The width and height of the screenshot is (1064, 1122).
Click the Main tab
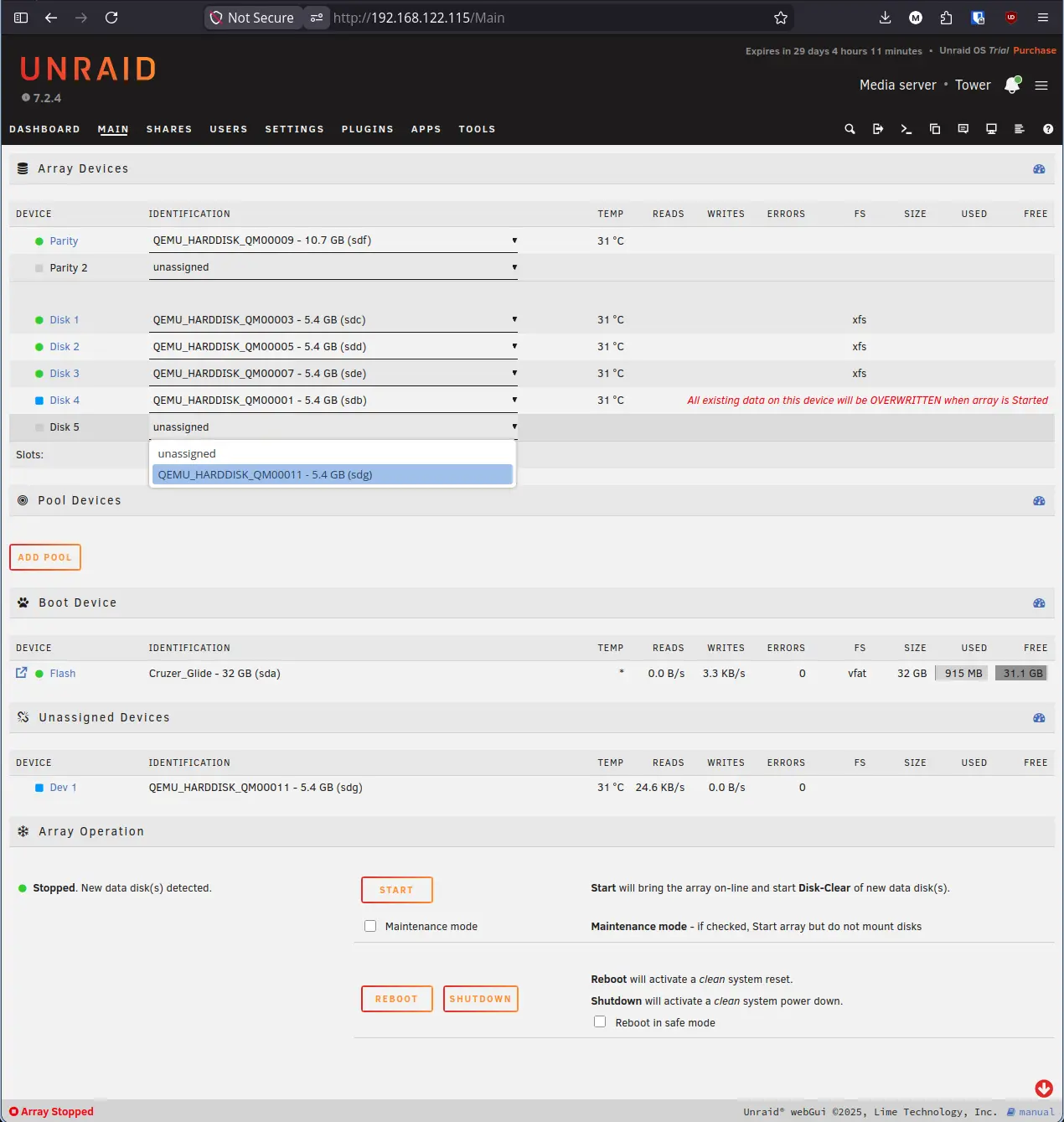(113, 129)
